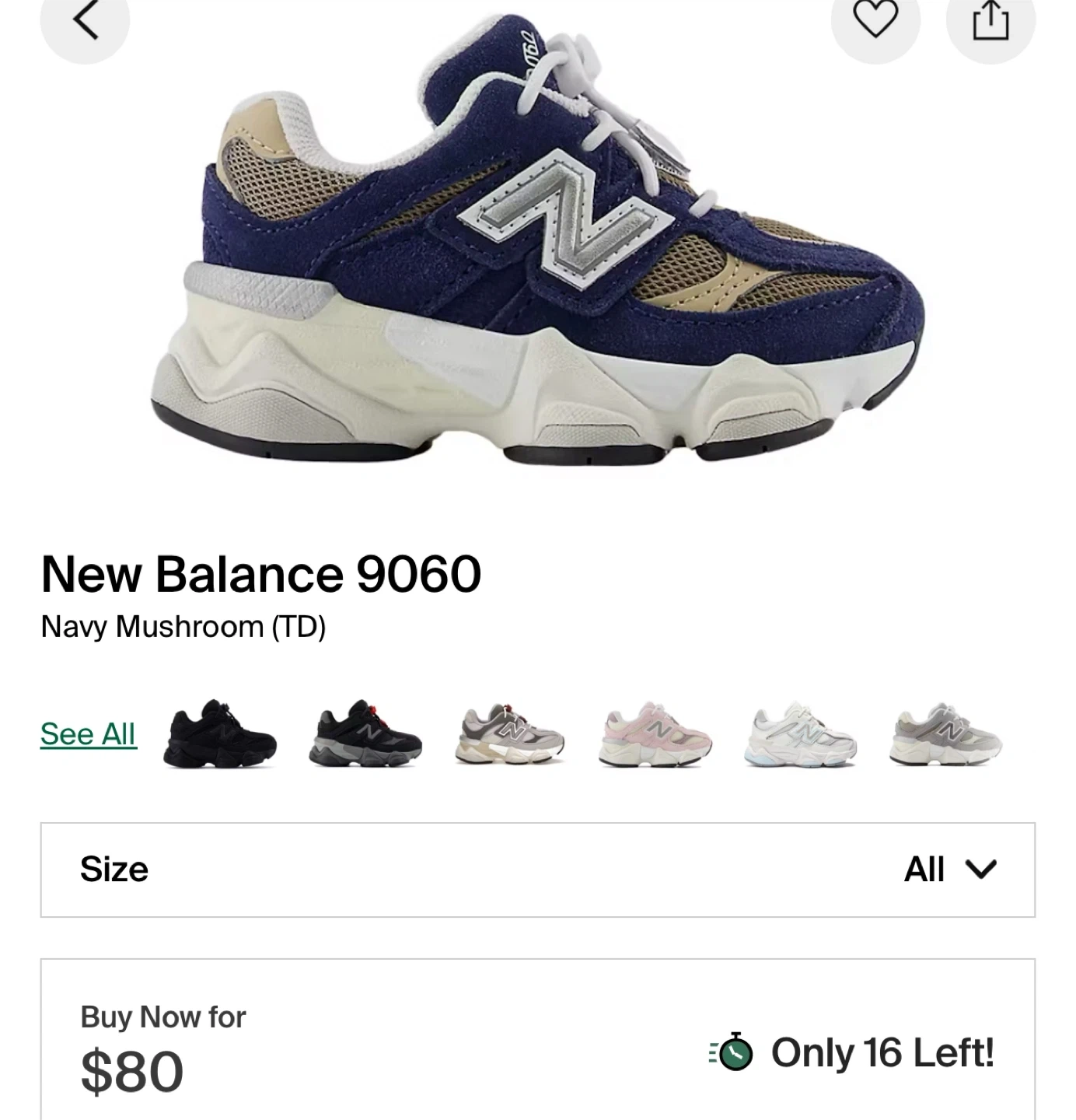The image size is (1076, 1120).
Task: Select the all-black 9060 colorway thumbnail
Action: pos(220,734)
